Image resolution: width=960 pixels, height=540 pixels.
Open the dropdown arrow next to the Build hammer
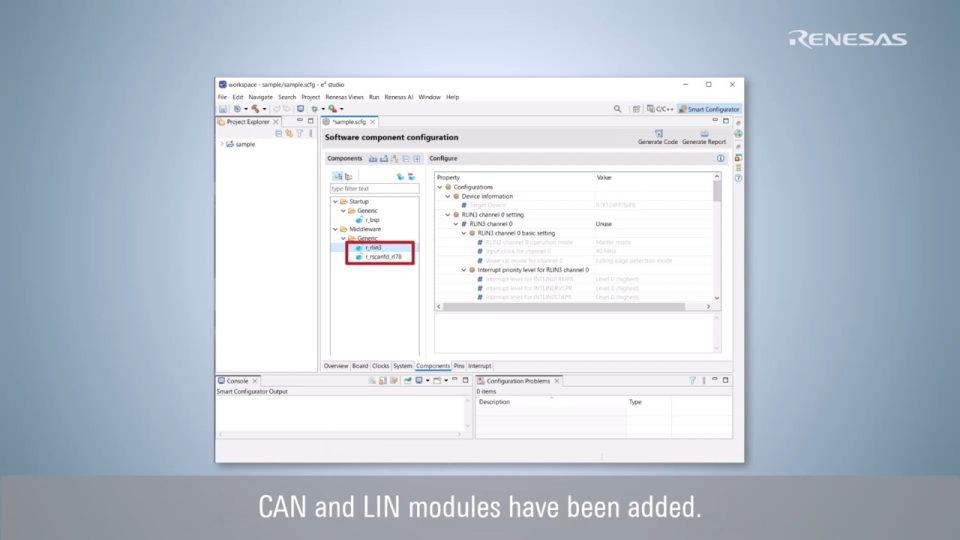[x=264, y=109]
